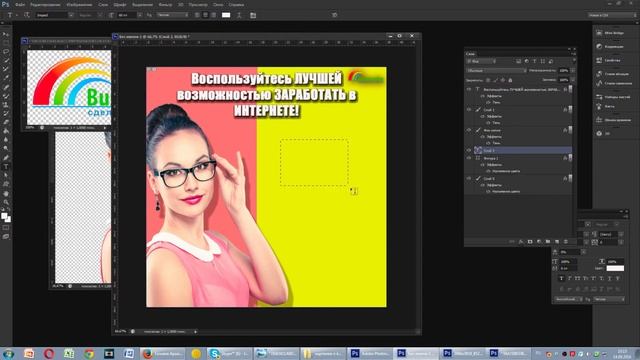Toggle Наложение цвета visibility under Фигура 1
Image resolution: width=640 pixels, height=360 pixels.
[488, 171]
